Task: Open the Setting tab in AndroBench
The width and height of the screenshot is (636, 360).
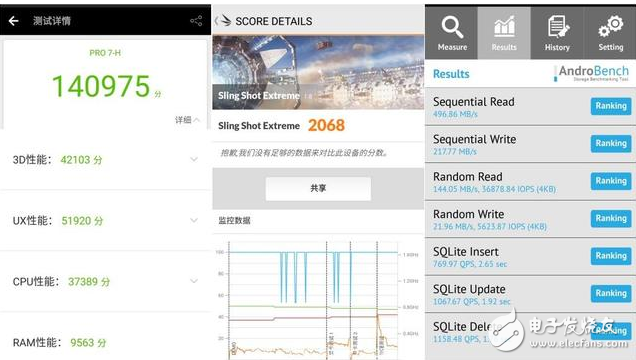Action: (x=610, y=33)
